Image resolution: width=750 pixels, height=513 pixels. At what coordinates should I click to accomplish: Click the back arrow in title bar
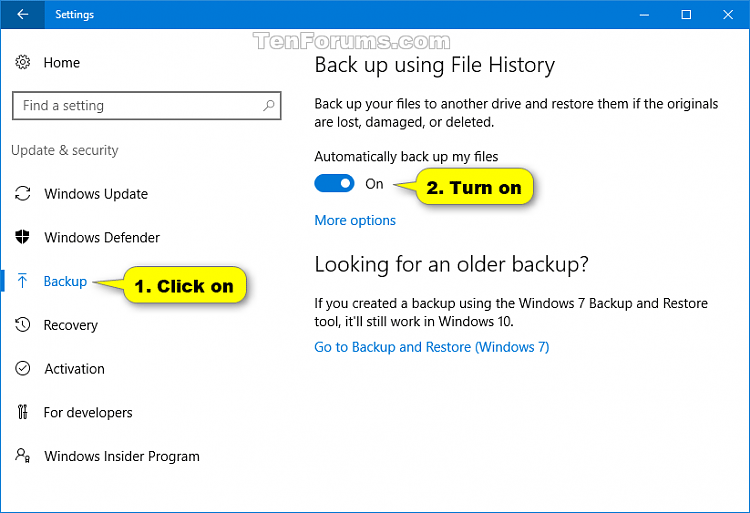tap(22, 14)
